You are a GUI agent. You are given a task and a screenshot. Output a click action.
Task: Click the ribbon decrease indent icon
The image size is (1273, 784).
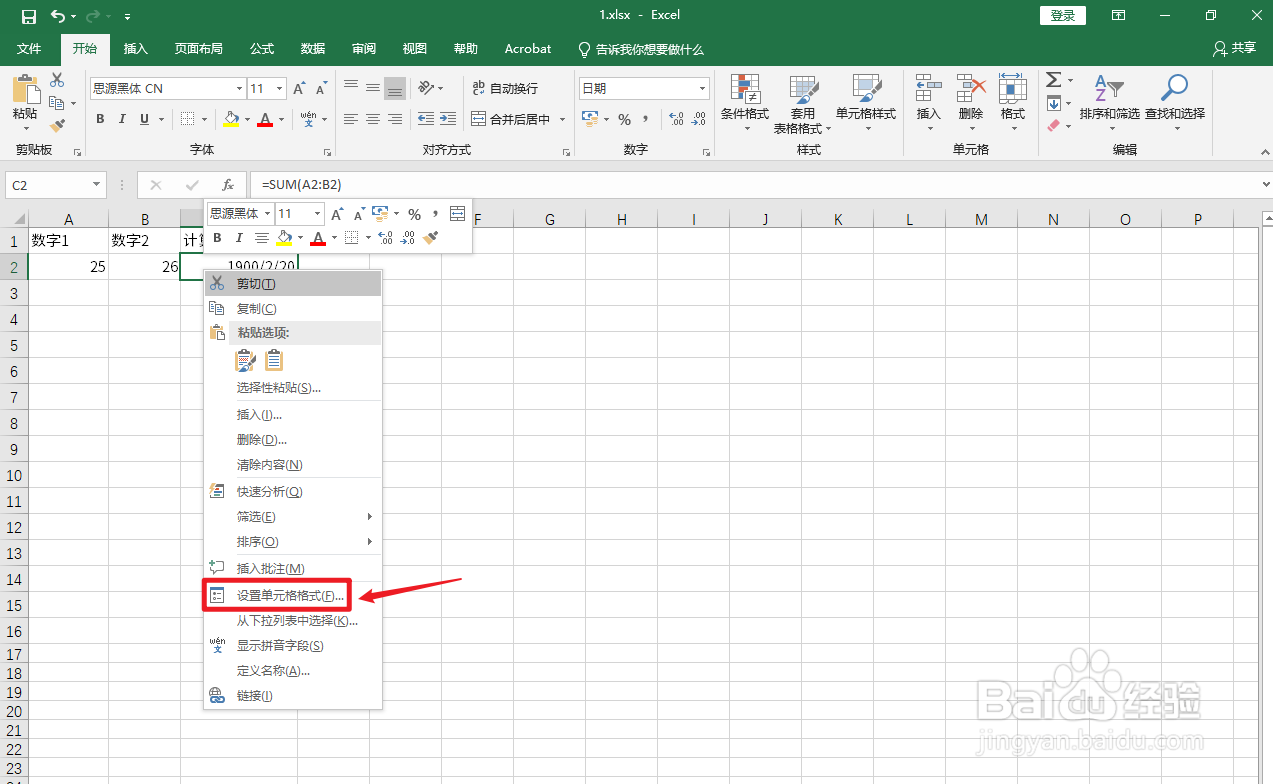[x=426, y=119]
